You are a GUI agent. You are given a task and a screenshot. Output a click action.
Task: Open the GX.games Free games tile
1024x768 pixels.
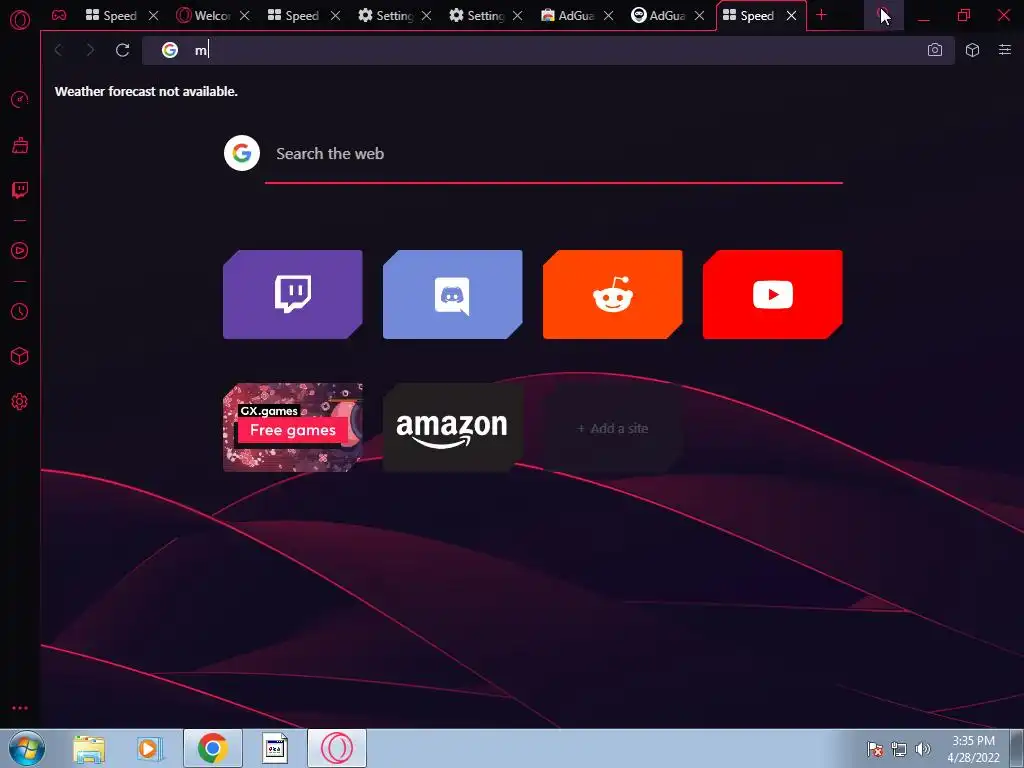point(293,427)
